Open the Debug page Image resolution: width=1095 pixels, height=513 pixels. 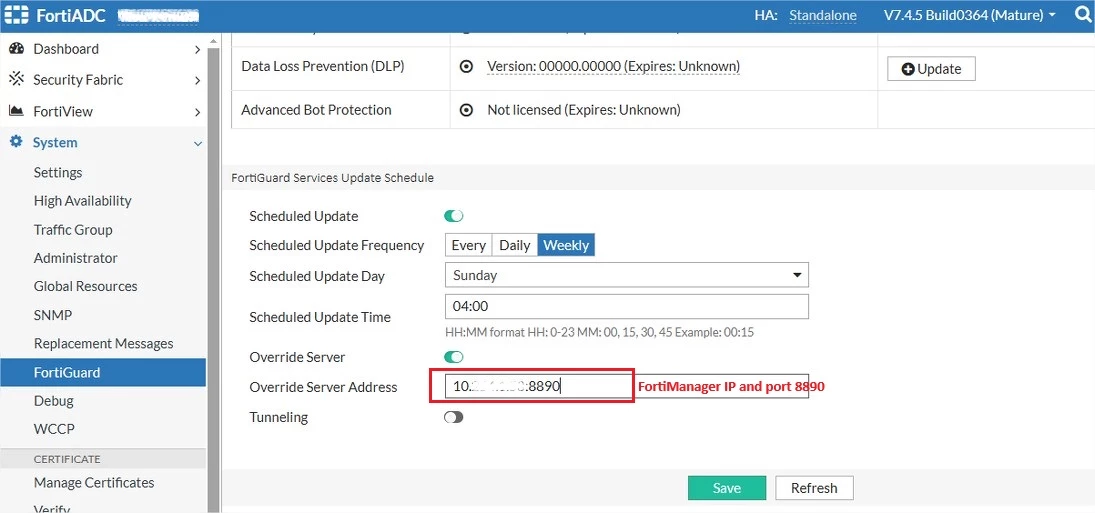click(x=53, y=401)
